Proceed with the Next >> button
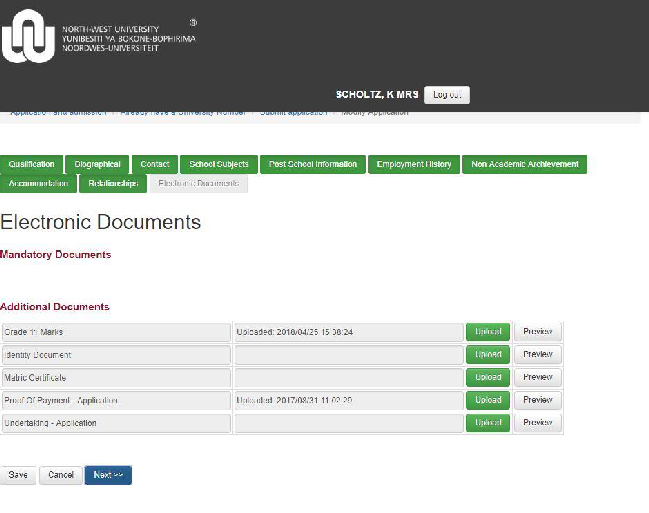649x513 pixels. tap(108, 475)
